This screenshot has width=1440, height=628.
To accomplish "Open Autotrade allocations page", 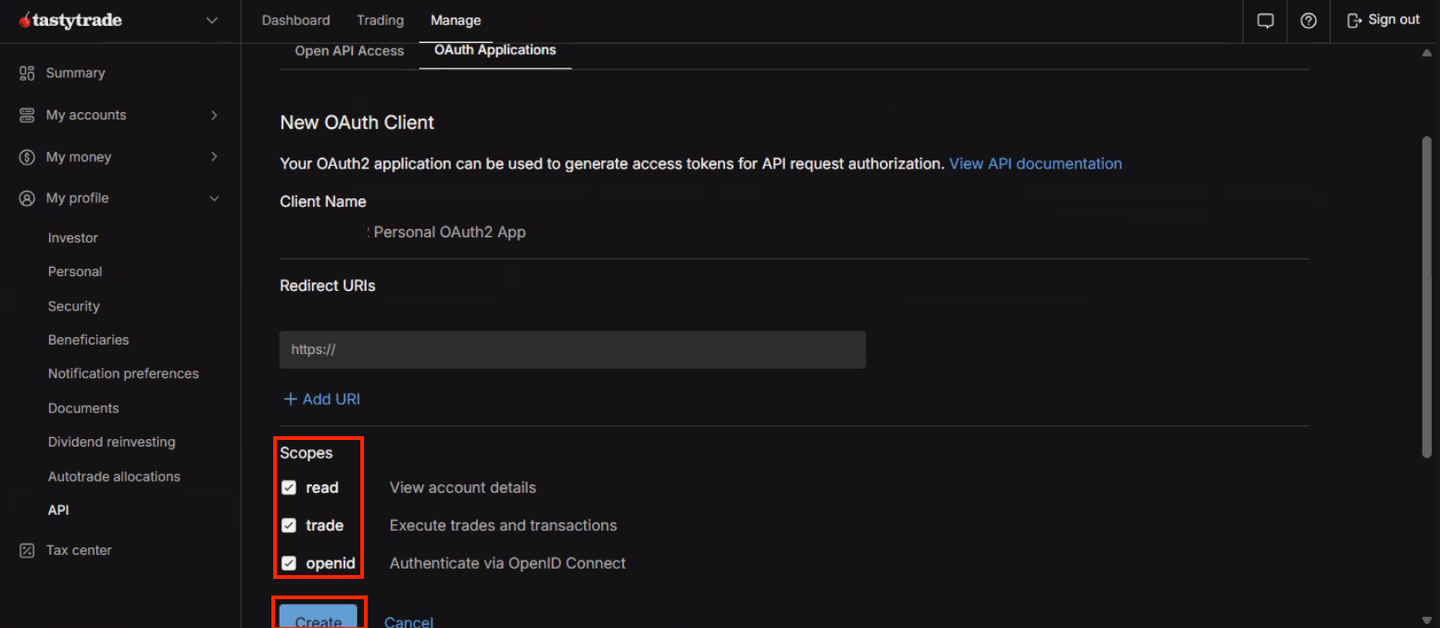I will pyautogui.click(x=114, y=477).
